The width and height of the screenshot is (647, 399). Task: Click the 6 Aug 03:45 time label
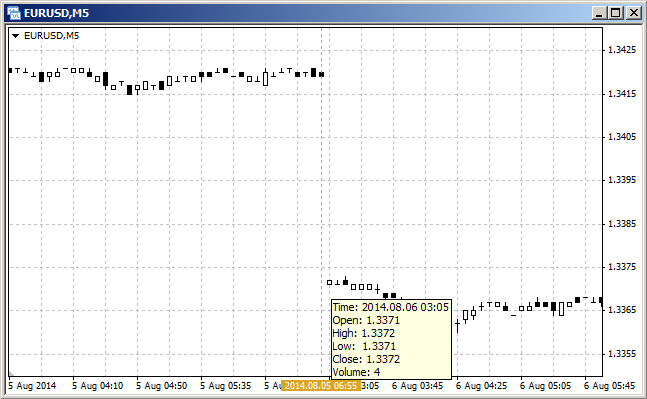pyautogui.click(x=417, y=386)
